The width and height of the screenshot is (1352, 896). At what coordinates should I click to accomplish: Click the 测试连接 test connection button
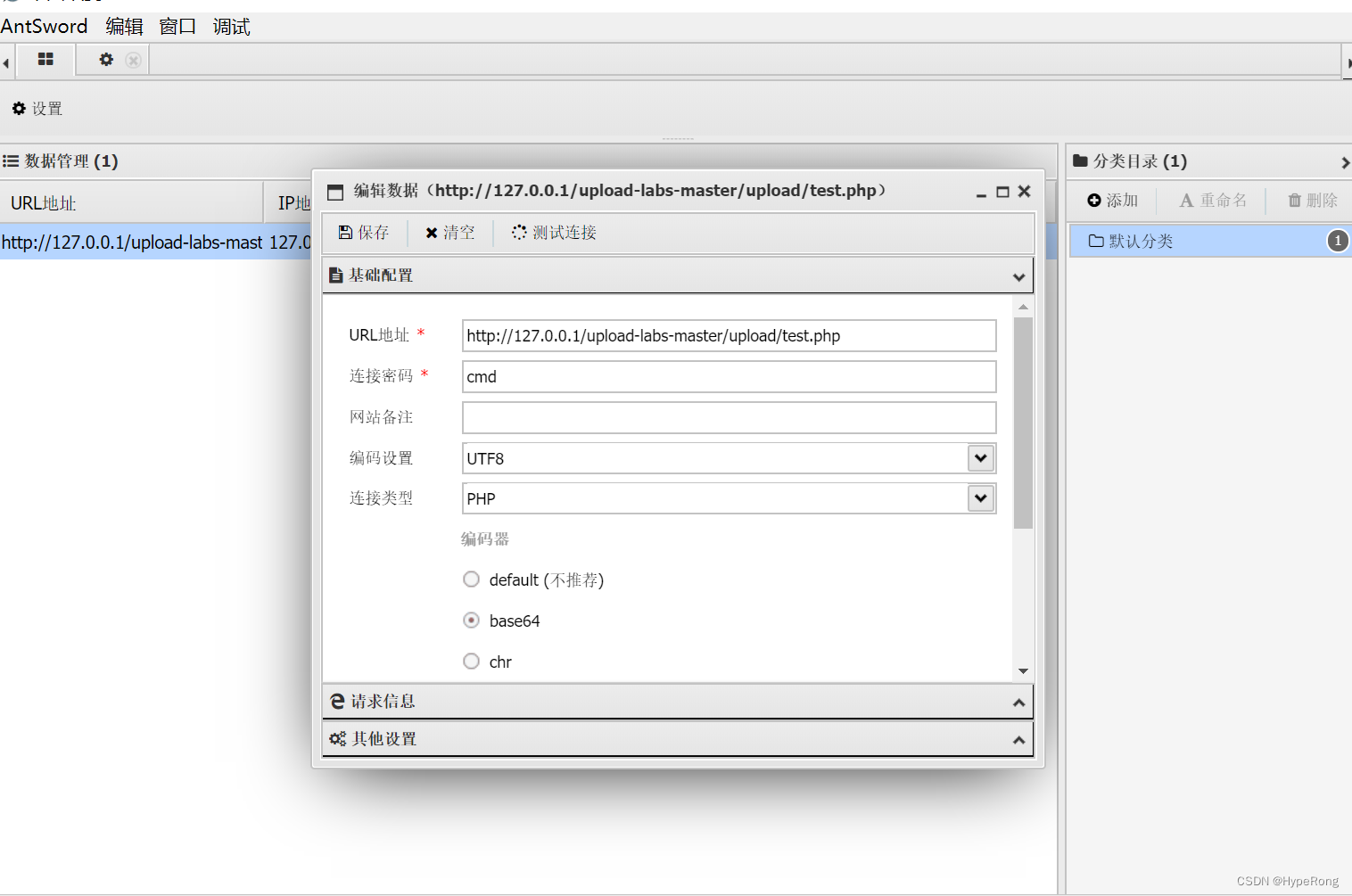tap(555, 233)
